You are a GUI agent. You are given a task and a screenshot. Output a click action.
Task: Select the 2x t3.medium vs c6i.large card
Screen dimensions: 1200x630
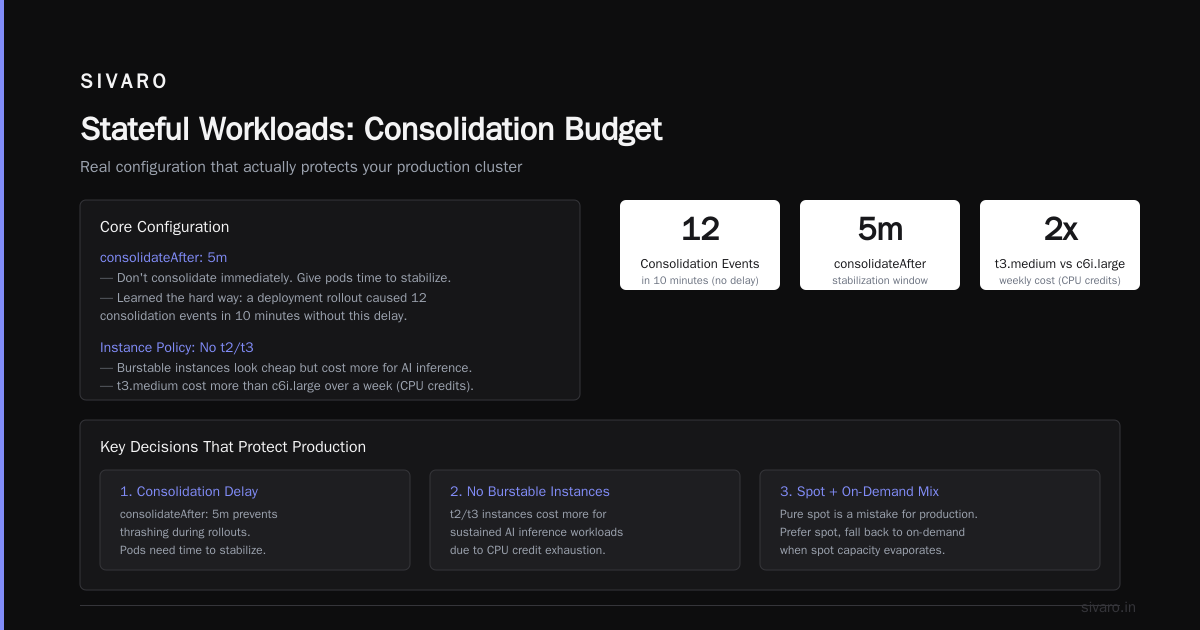[x=1060, y=245]
